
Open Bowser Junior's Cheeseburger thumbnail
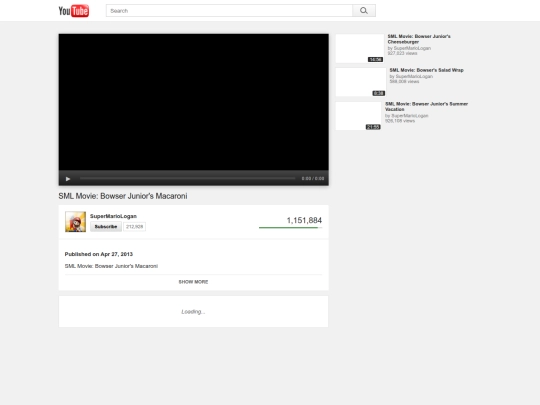(x=360, y=49)
